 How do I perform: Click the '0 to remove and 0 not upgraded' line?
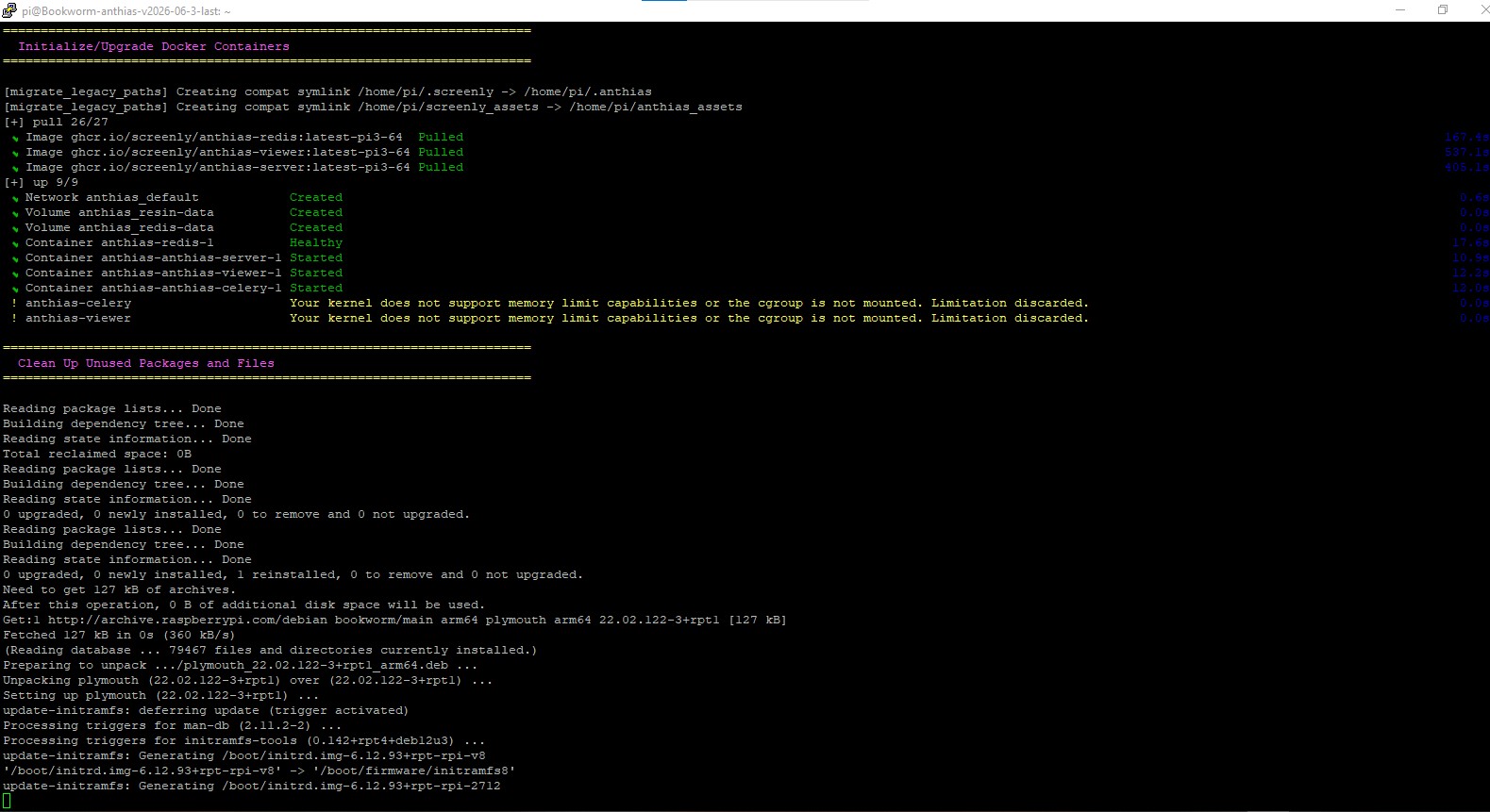pos(236,514)
